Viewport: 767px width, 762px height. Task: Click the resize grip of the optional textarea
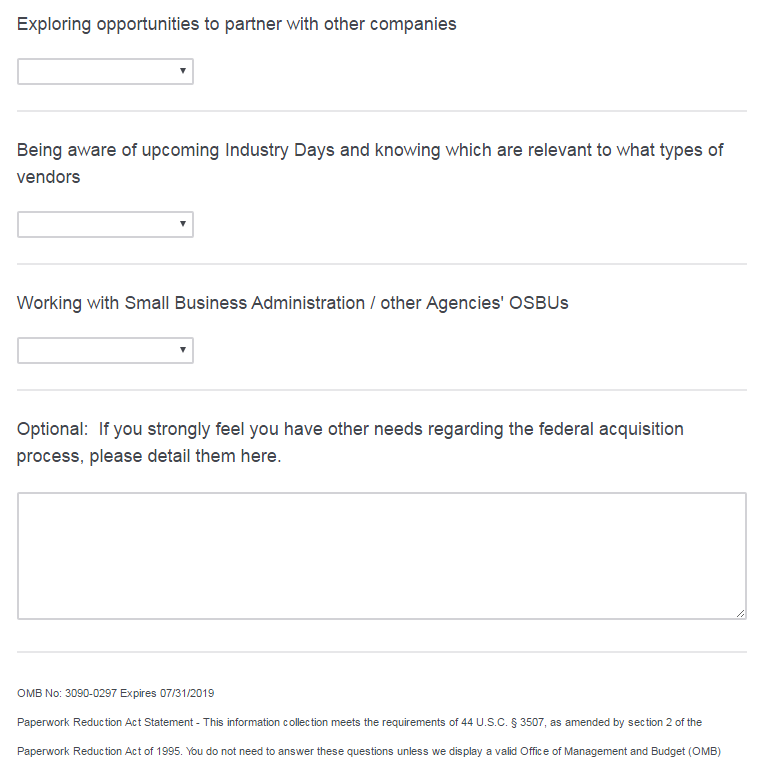click(x=740, y=613)
